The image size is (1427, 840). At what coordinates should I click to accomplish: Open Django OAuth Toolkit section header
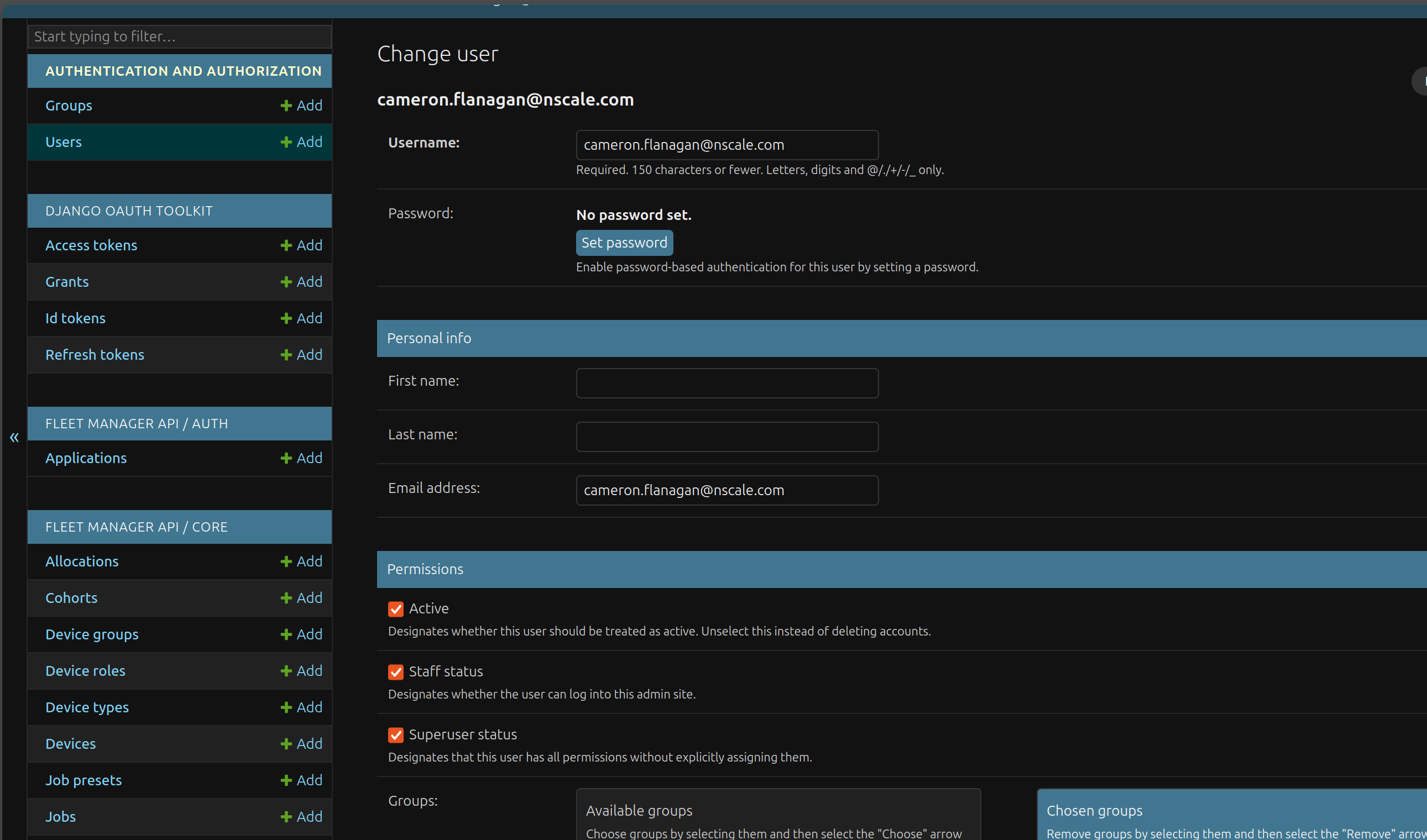[x=129, y=211]
